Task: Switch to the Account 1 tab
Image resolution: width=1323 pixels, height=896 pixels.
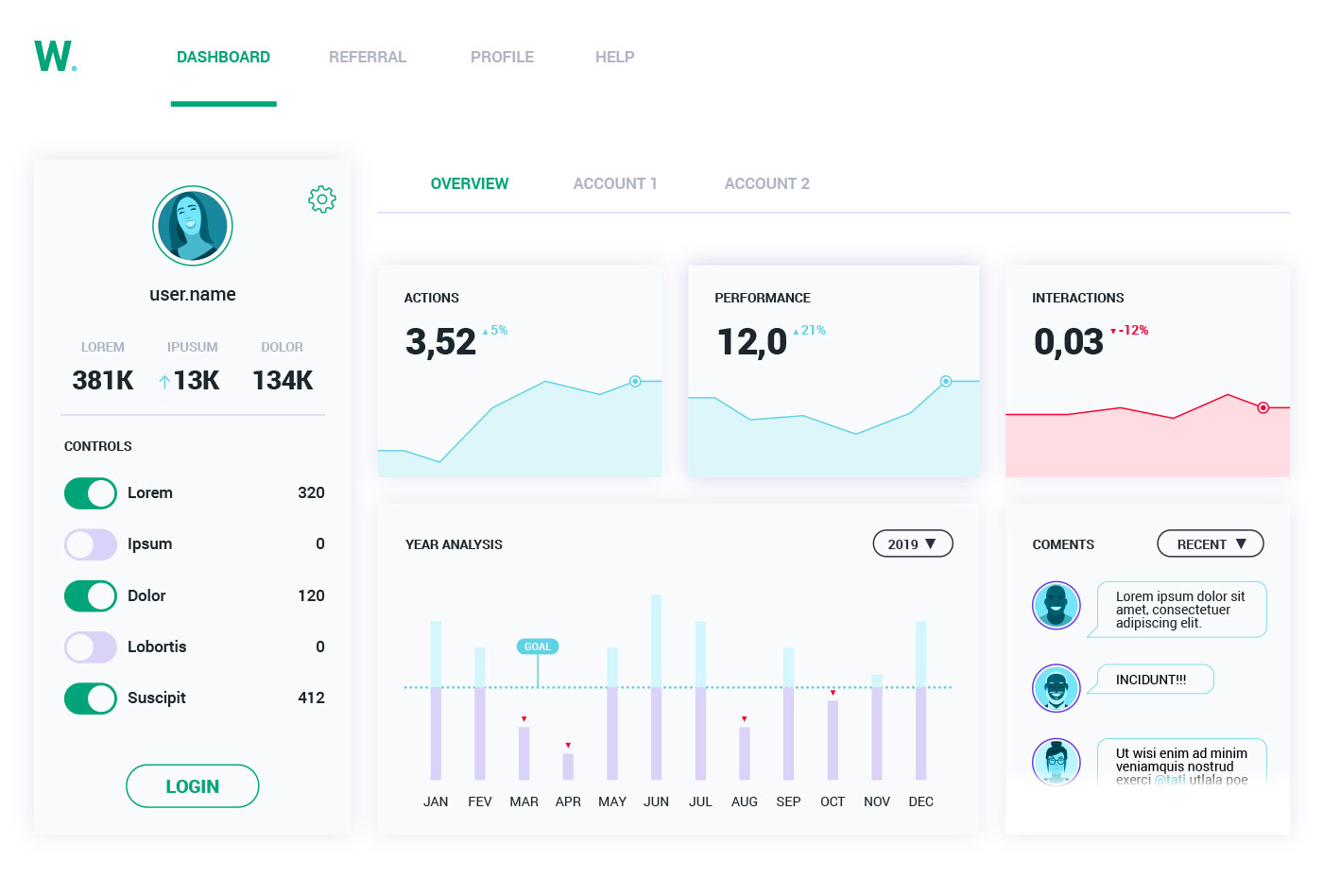Action: click(x=614, y=184)
